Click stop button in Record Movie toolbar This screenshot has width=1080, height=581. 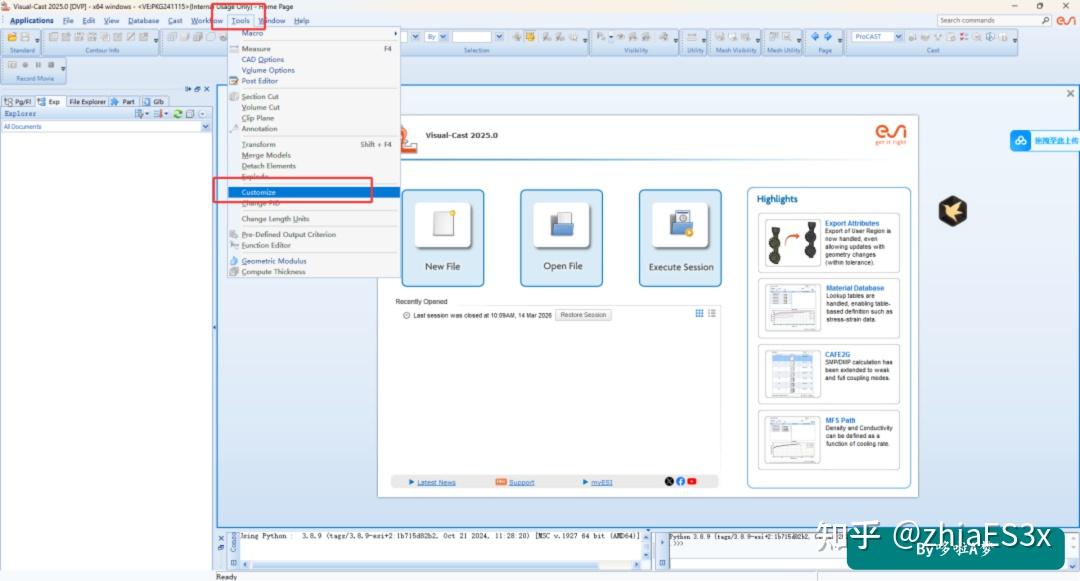(x=51, y=65)
